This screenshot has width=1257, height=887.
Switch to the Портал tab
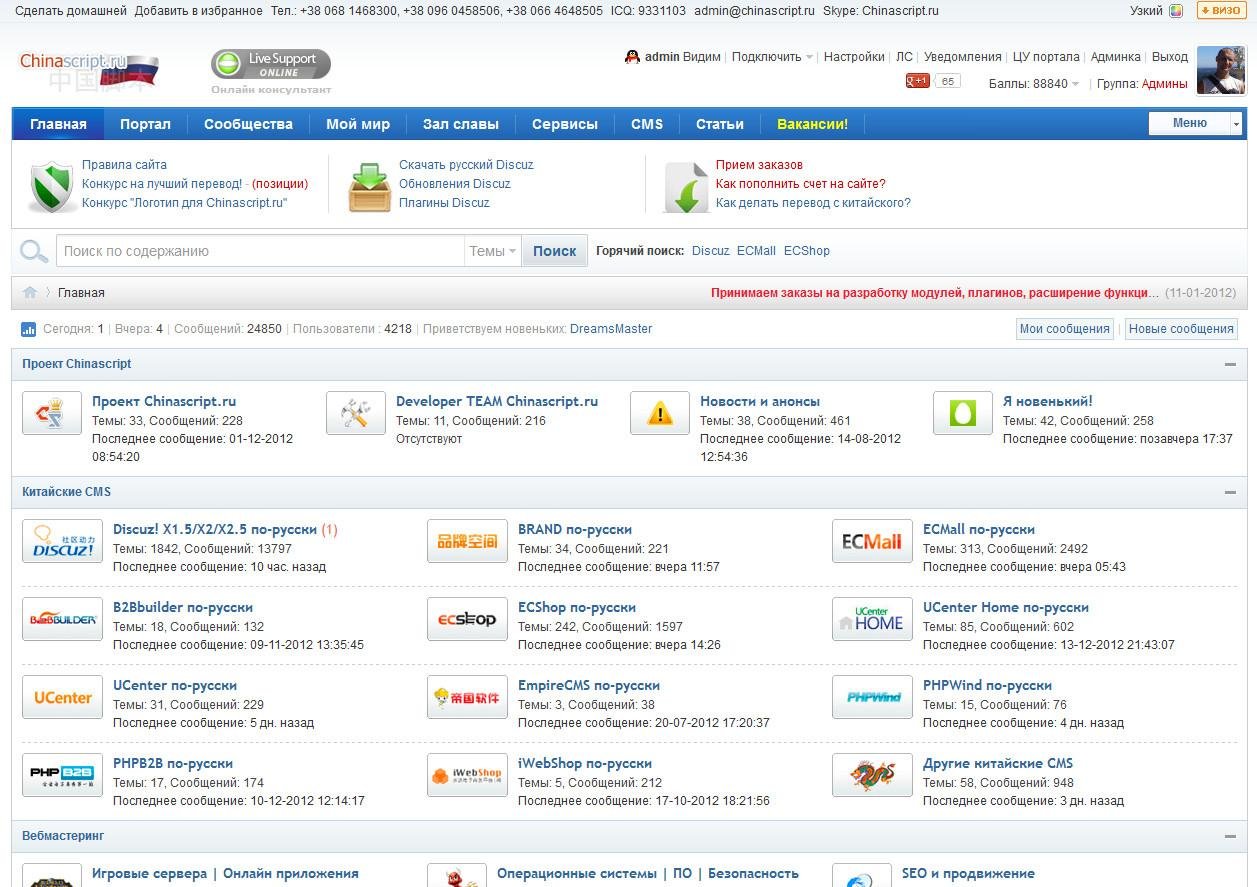(x=145, y=124)
